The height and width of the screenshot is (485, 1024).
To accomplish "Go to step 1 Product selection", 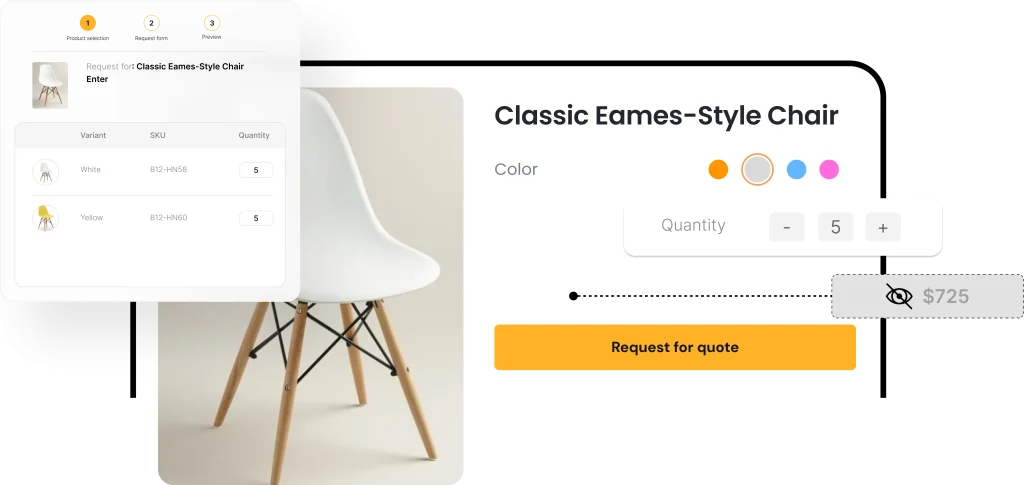I will (88, 23).
